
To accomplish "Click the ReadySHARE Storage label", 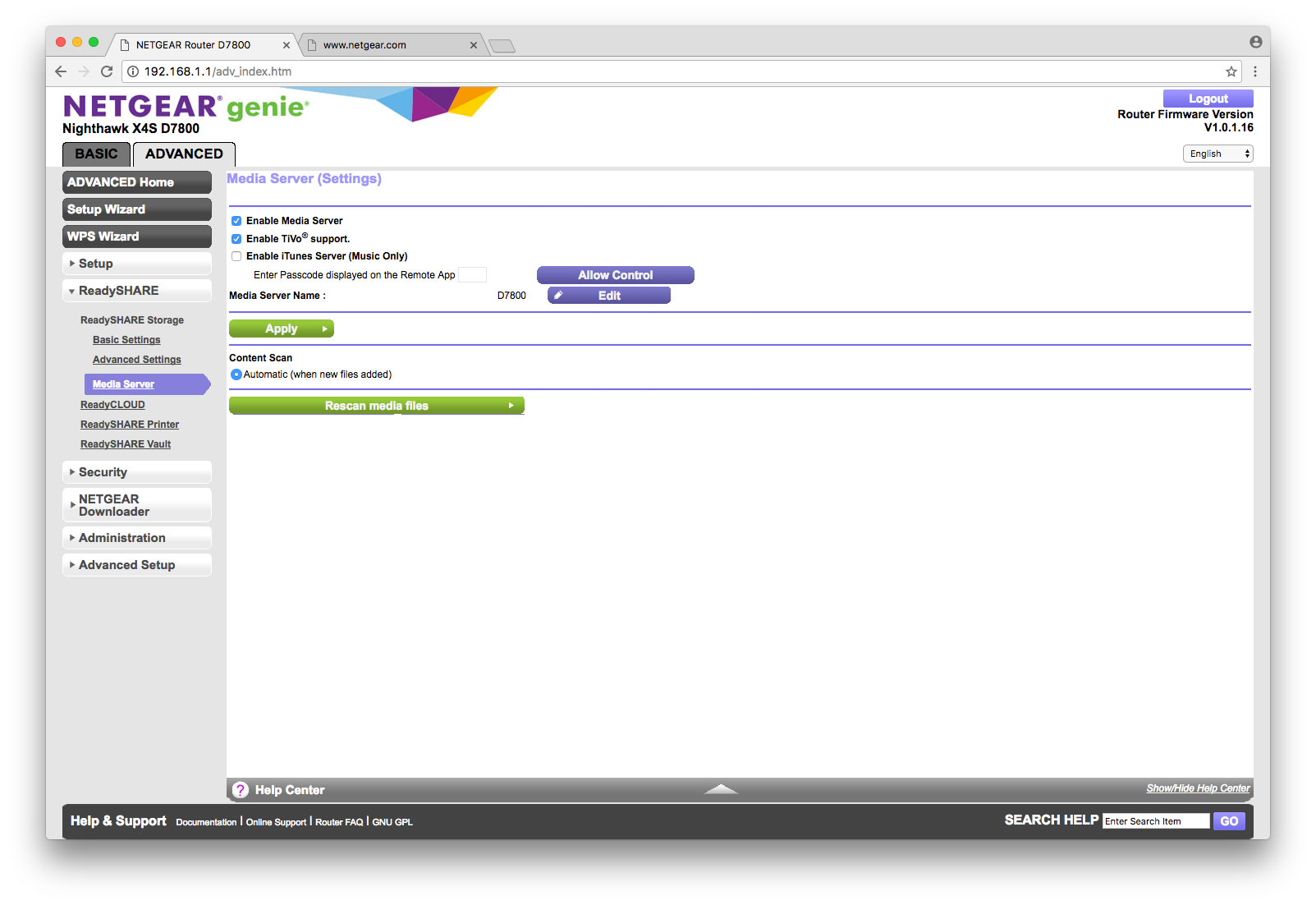I will 132,320.
